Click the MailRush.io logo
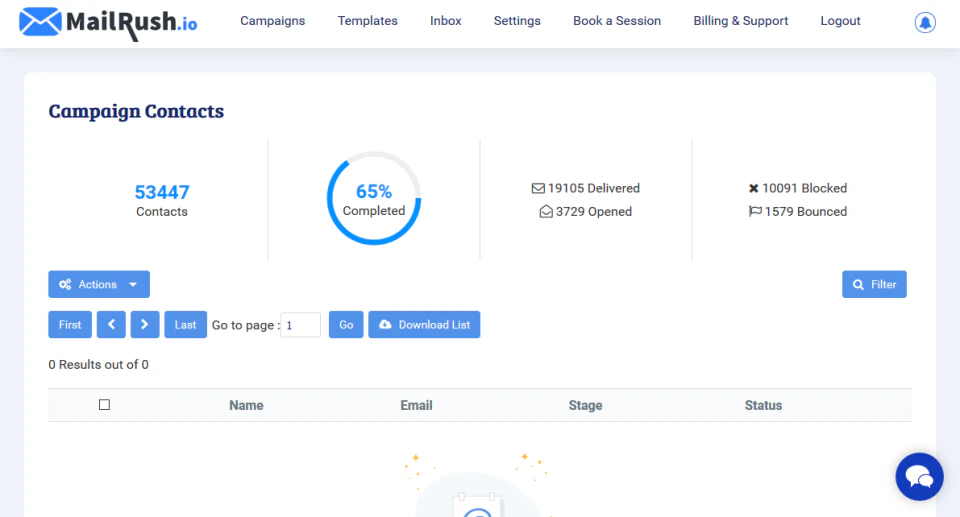Screen dimensions: 960x517 (x=108, y=23)
